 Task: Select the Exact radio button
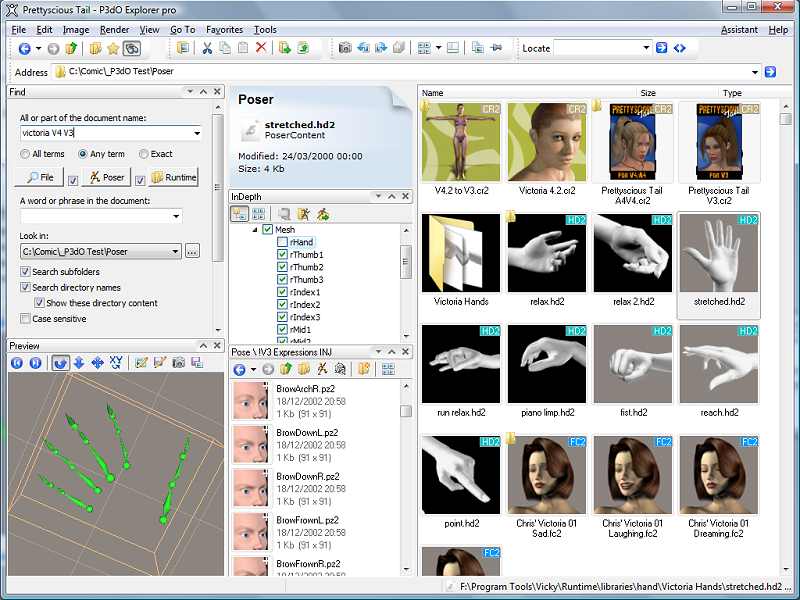[143, 154]
